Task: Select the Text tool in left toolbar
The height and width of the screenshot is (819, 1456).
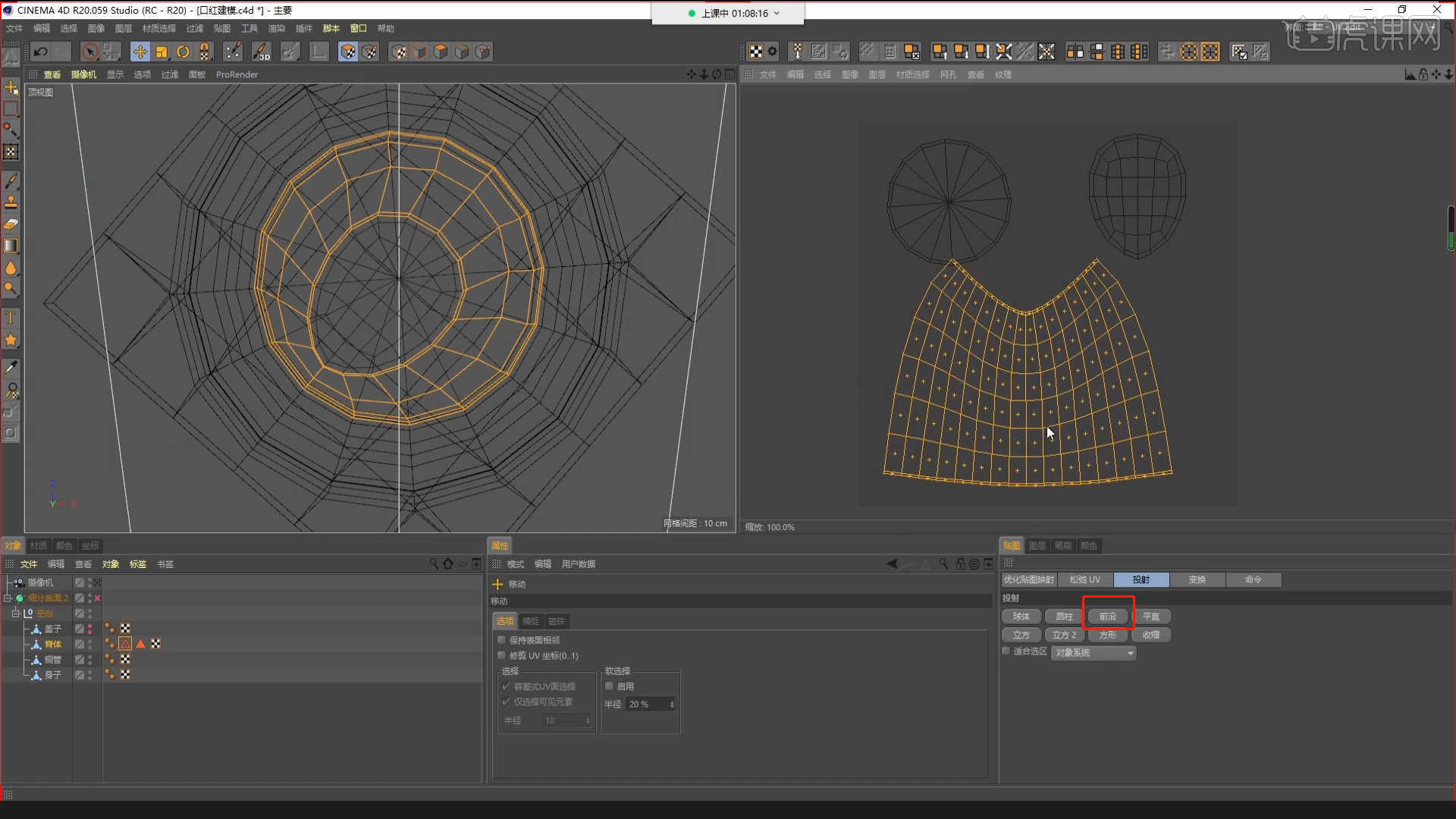Action: (x=11, y=318)
